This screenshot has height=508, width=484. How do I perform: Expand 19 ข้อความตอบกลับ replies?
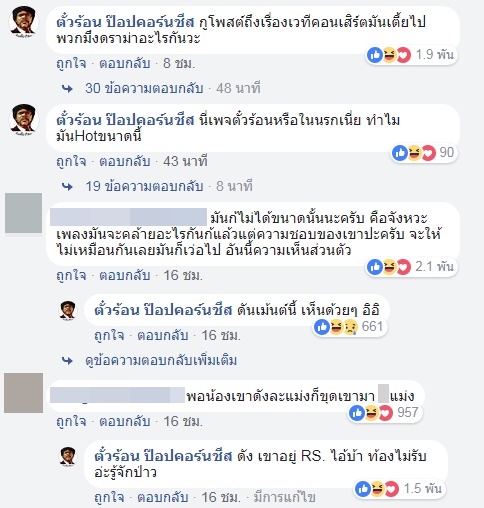pyautogui.click(x=144, y=186)
